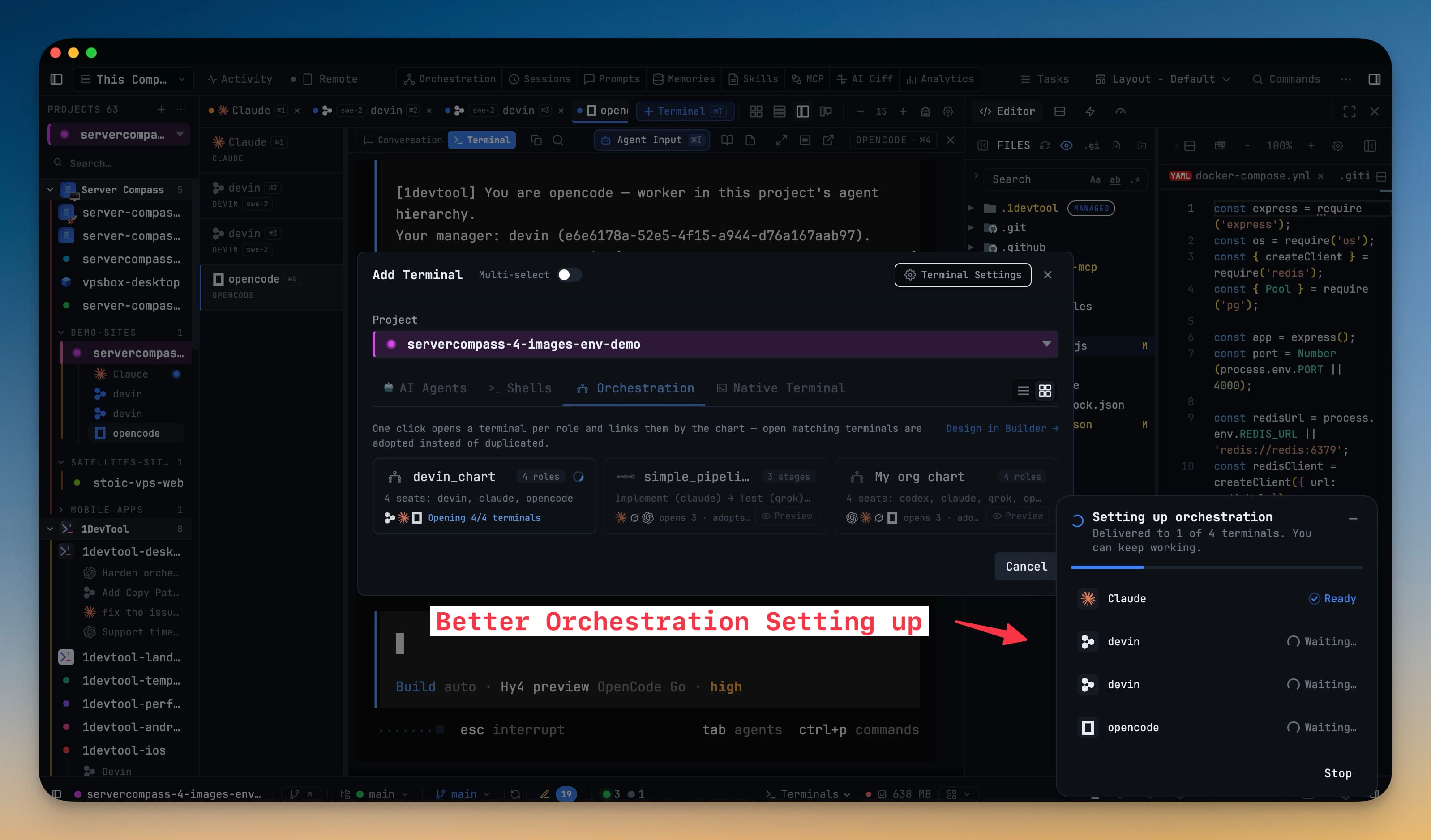This screenshot has width=1431, height=840.
Task: Toggle the right sidebar panel icon
Action: click(1374, 79)
